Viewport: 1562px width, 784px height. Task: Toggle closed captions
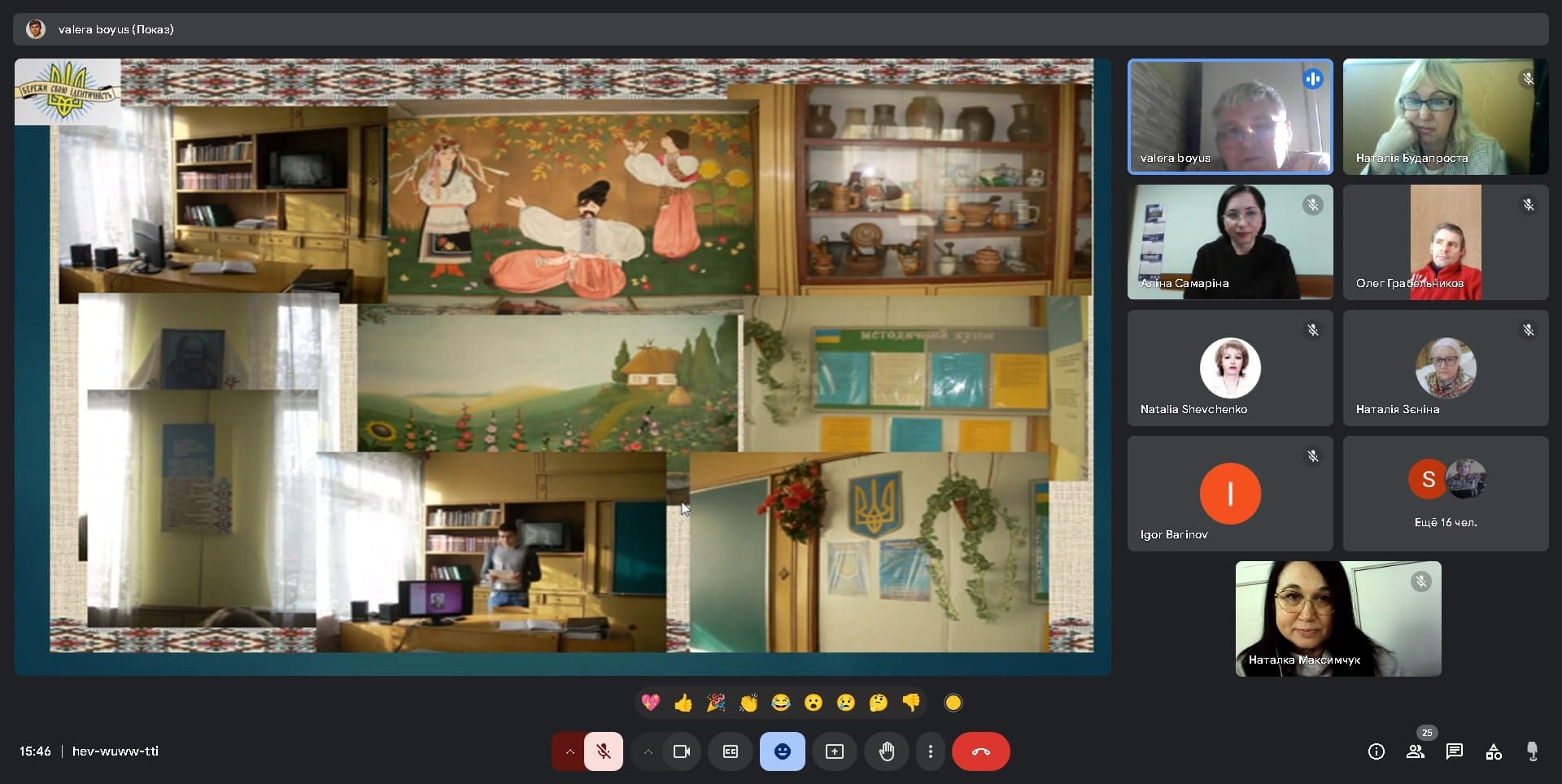[731, 751]
